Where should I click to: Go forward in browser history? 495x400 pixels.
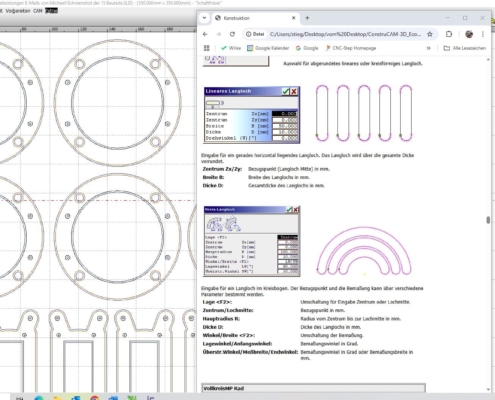pyautogui.click(x=219, y=34)
